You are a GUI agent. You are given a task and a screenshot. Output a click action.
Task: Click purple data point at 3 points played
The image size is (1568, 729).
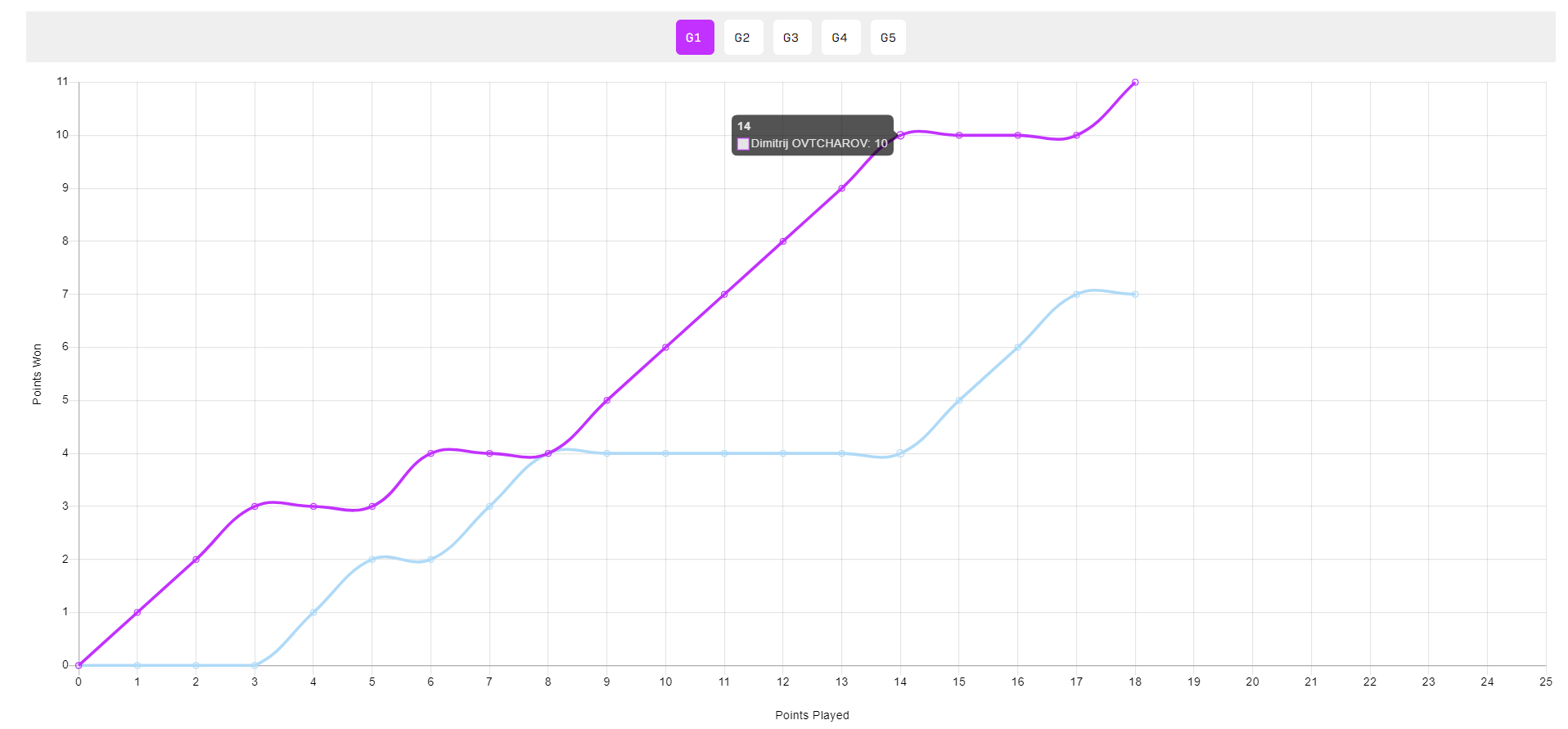tap(255, 506)
